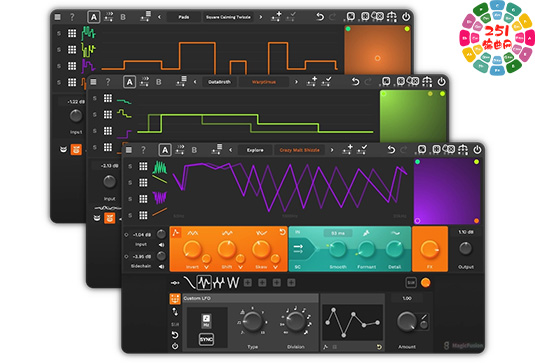535x363 pixels.
Task: Click the note/Hz mode icon above SYNC
Action: (x=206, y=320)
